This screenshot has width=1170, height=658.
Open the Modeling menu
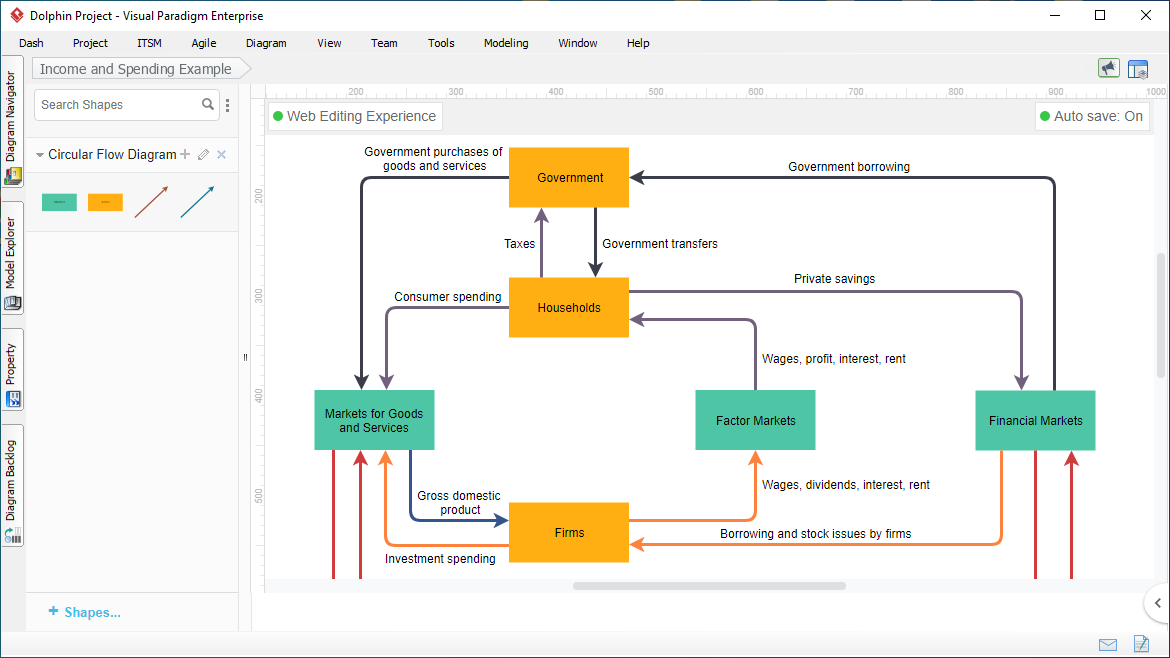[506, 43]
